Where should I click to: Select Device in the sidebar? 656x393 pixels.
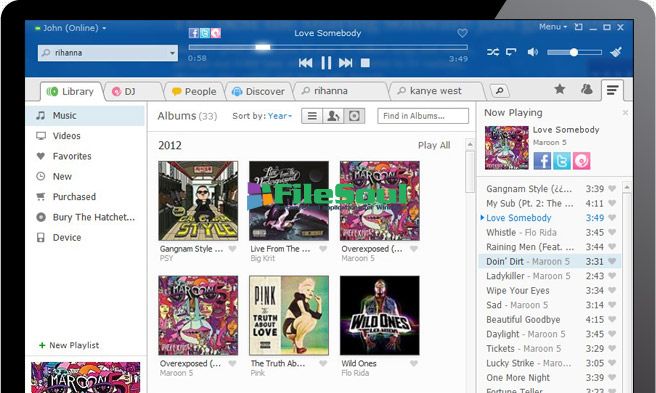(x=85, y=237)
